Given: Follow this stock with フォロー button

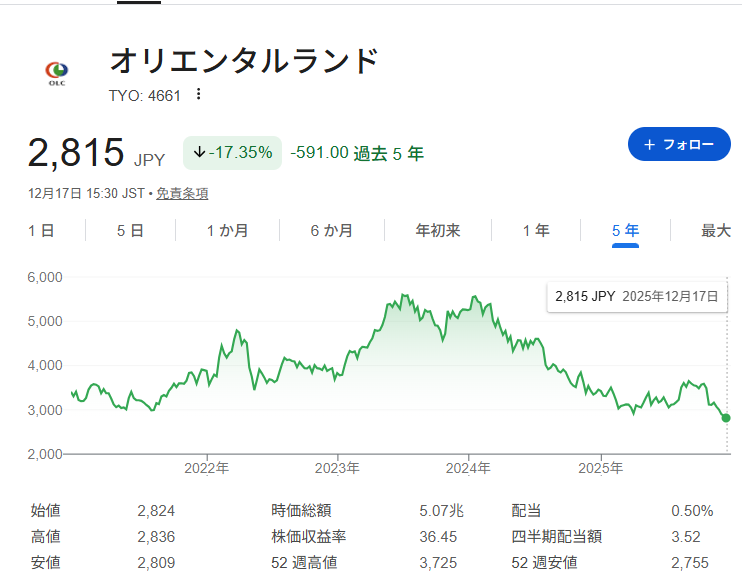Looking at the screenshot, I should tap(679, 145).
